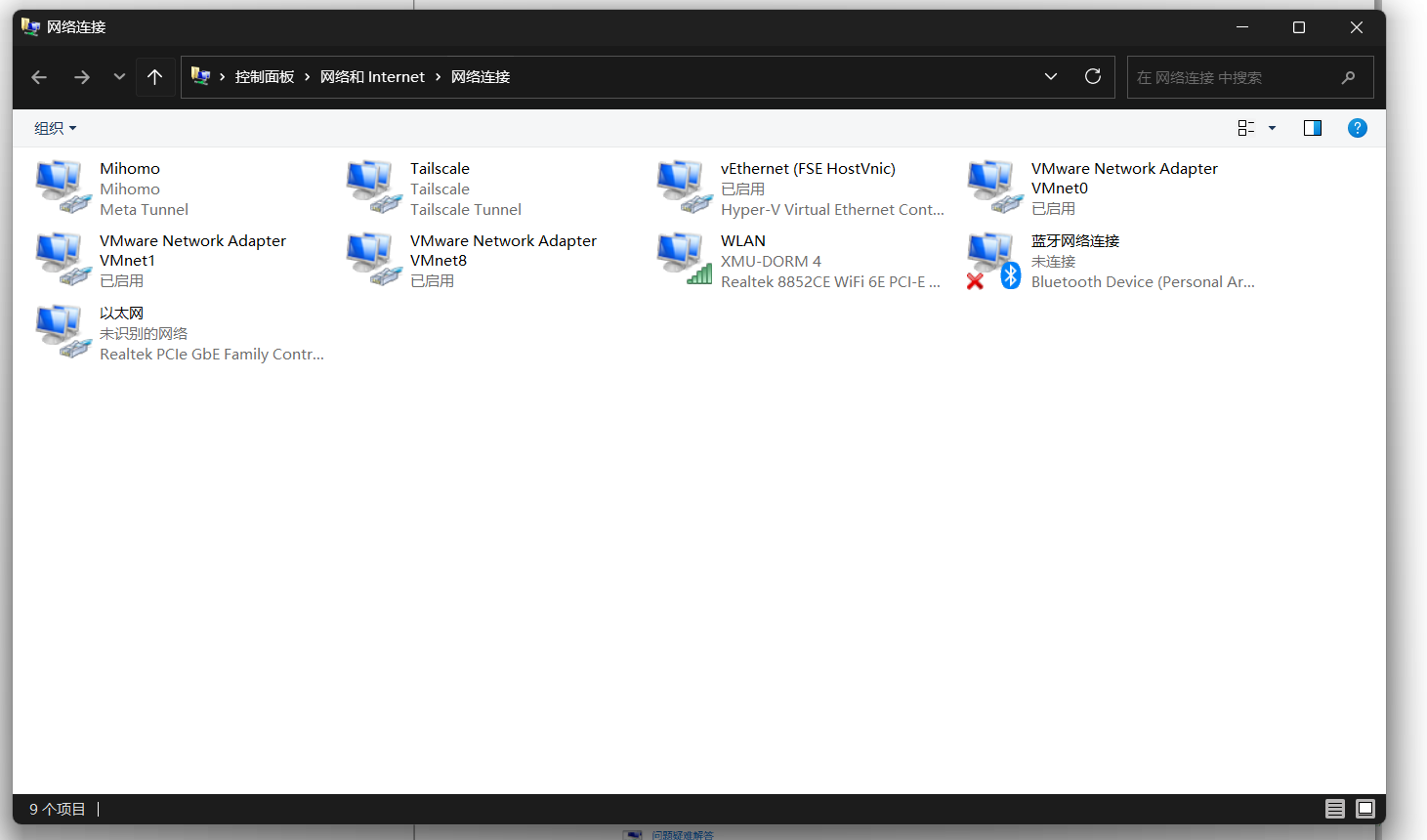Screen dimensions: 1427x840
Task: Go up one folder level
Action: point(154,76)
